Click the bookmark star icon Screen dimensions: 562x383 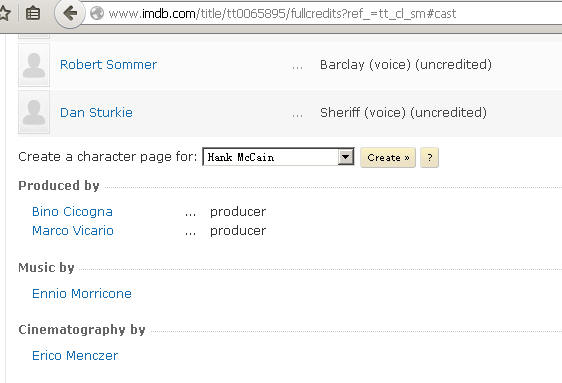[4, 14]
